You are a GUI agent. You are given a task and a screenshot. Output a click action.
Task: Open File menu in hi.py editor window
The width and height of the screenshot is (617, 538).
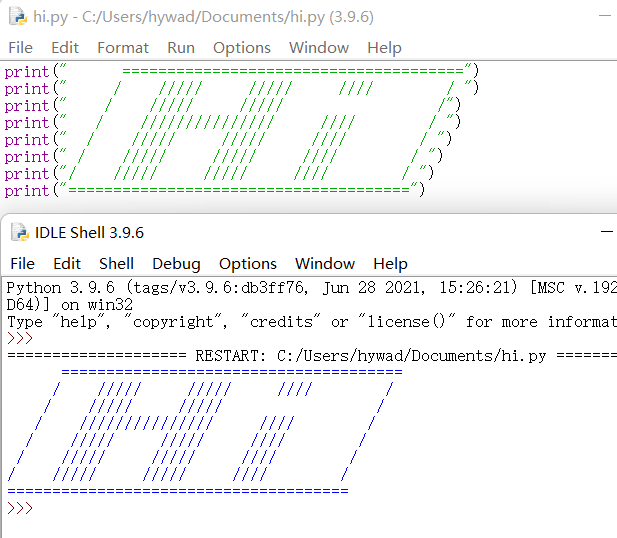point(20,48)
